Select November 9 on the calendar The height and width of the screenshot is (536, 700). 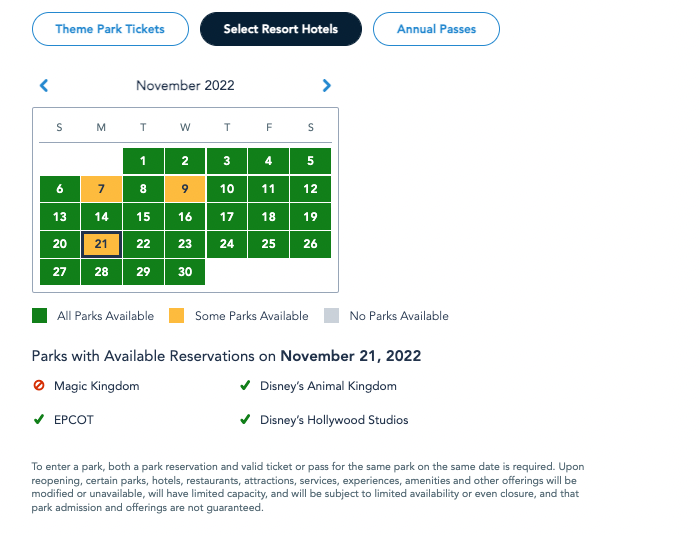(x=185, y=188)
